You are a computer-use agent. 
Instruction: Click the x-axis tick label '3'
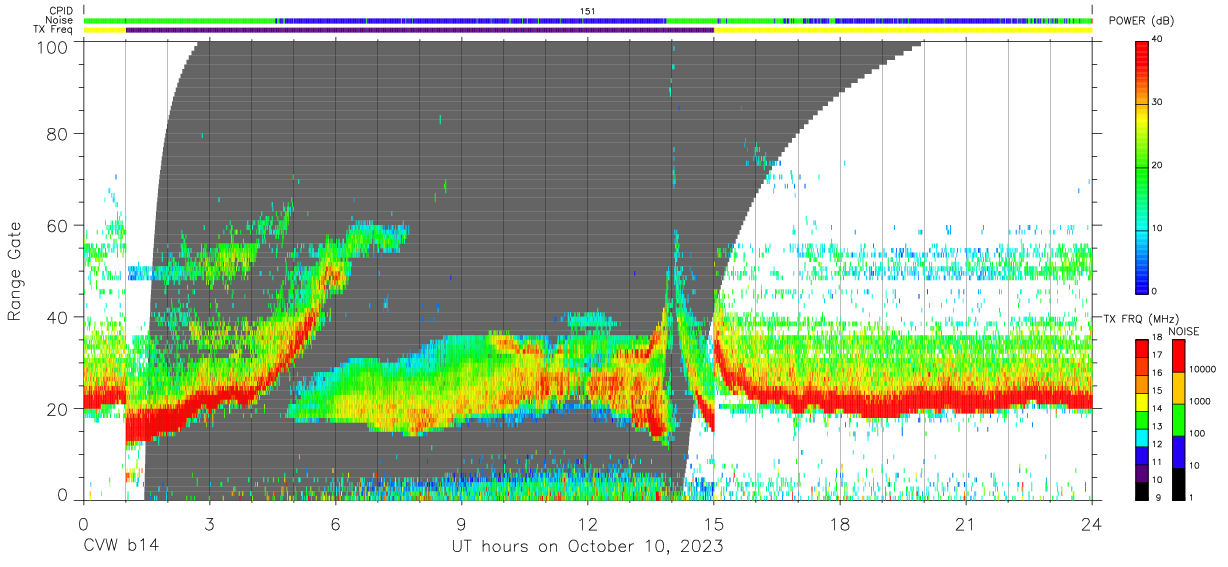[209, 523]
